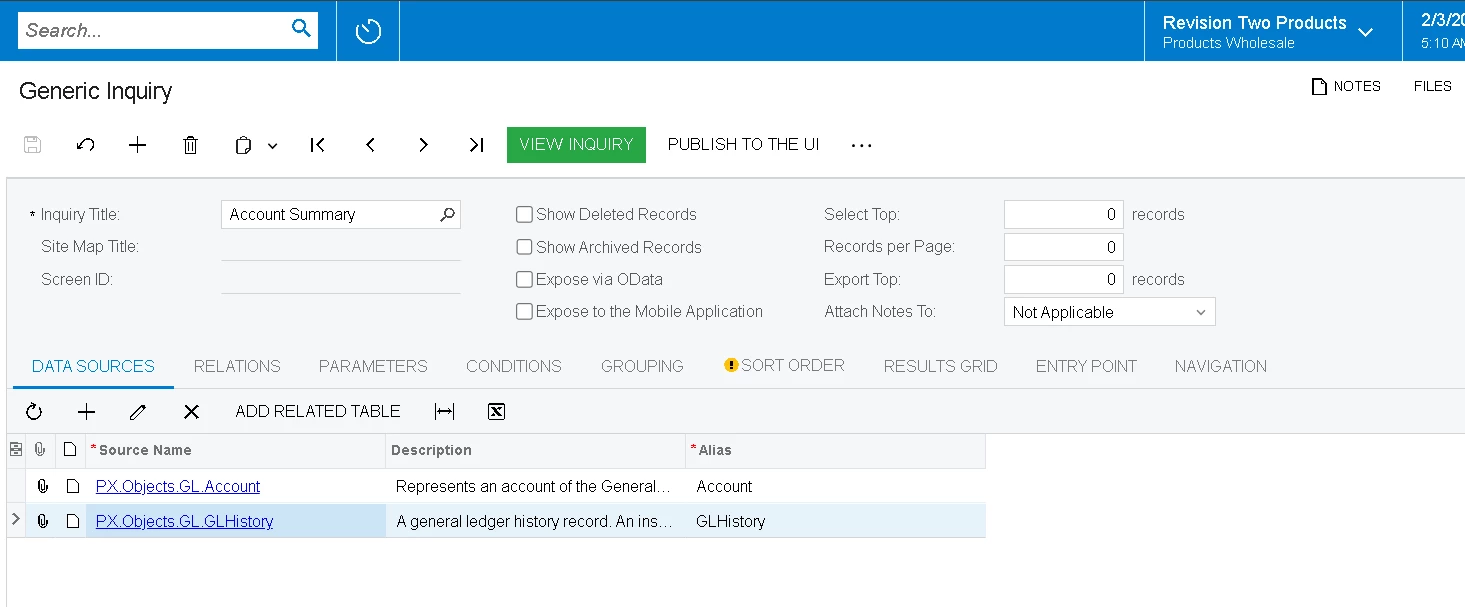Delete the selected data source row
This screenshot has height=607, width=1465.
tap(191, 412)
